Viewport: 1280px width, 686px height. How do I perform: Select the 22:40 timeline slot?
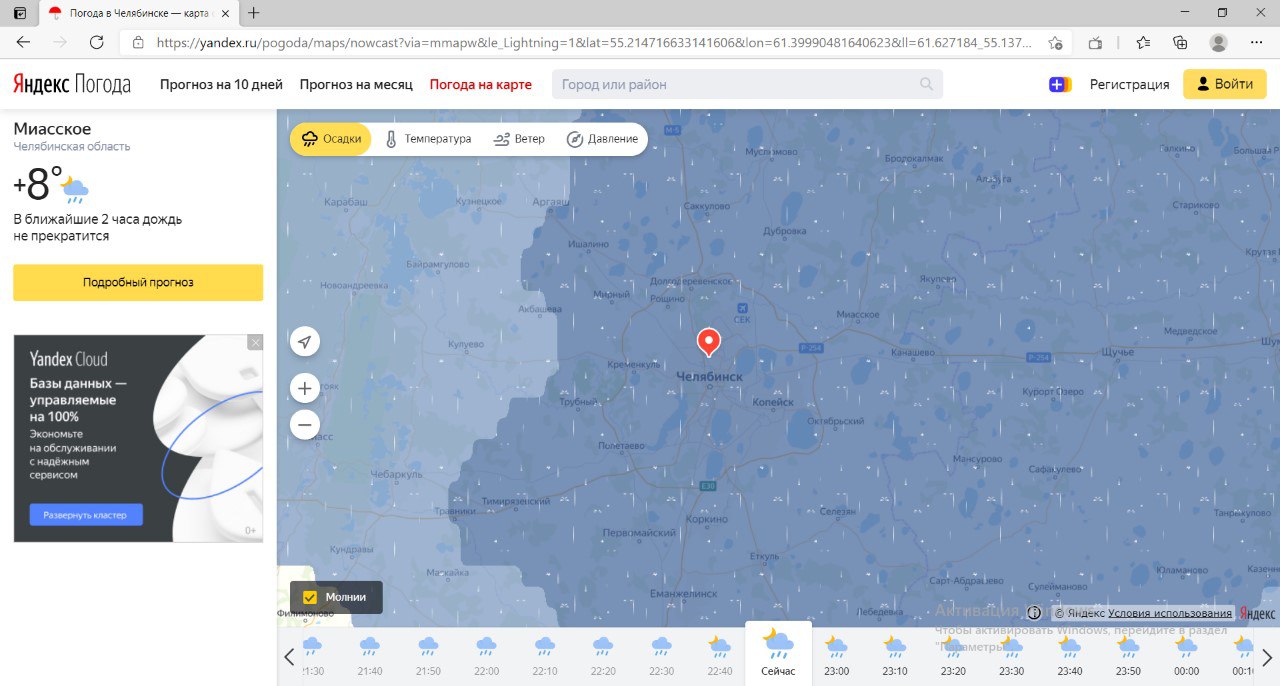point(719,656)
